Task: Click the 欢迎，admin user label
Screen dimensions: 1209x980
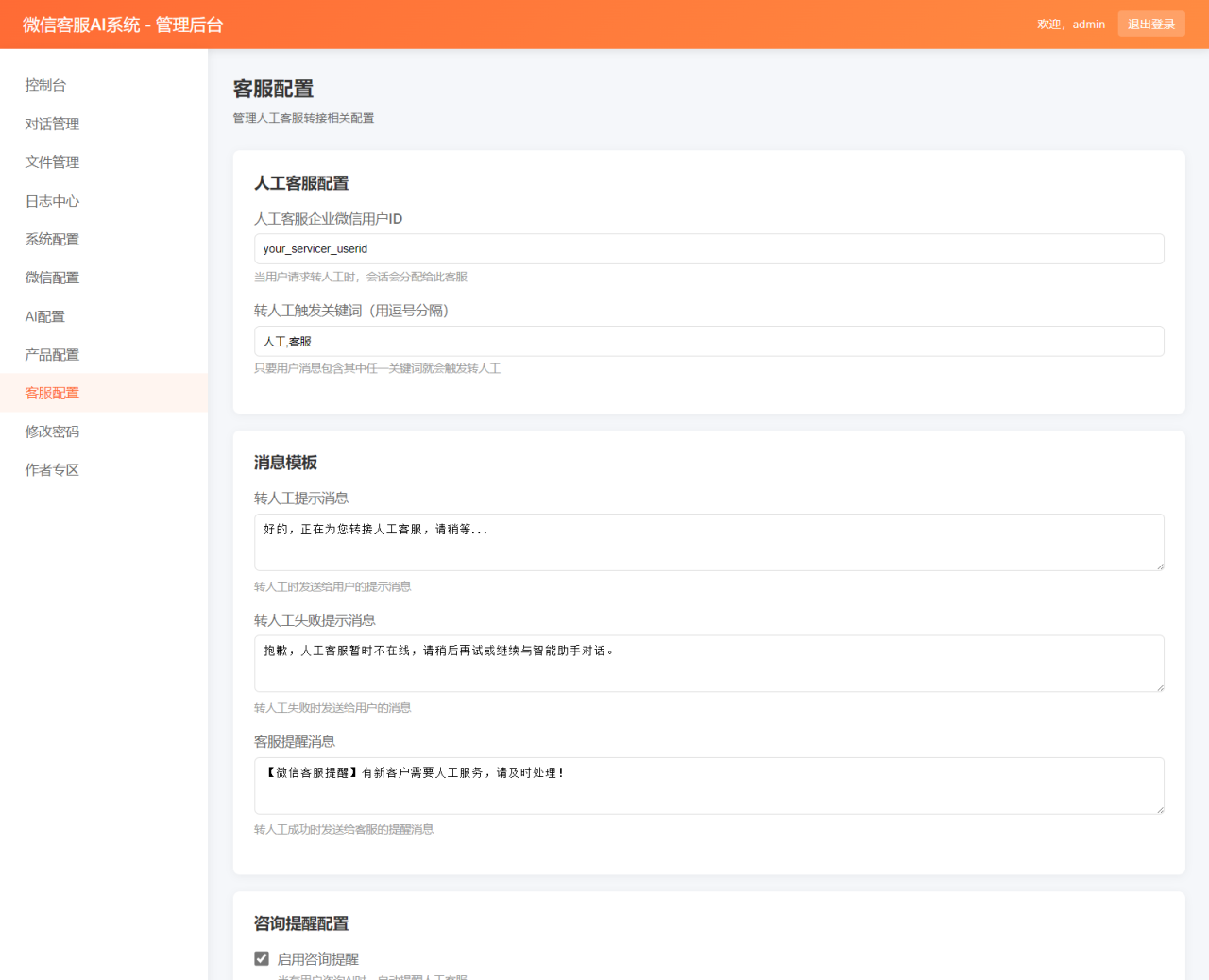Action: (x=1070, y=24)
